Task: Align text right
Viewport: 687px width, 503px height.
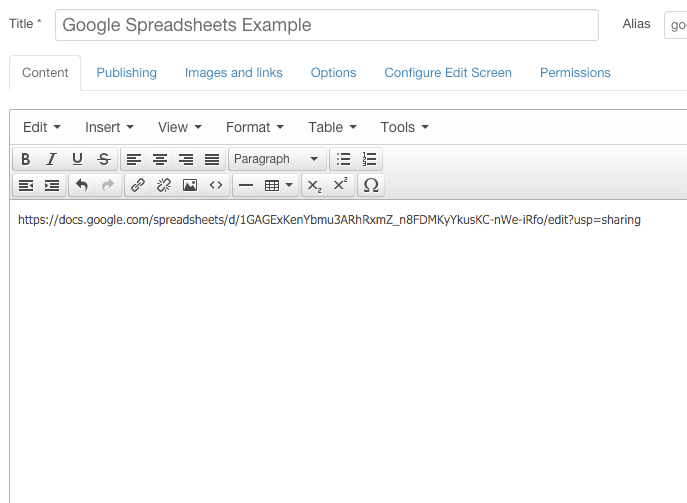Action: [186, 159]
